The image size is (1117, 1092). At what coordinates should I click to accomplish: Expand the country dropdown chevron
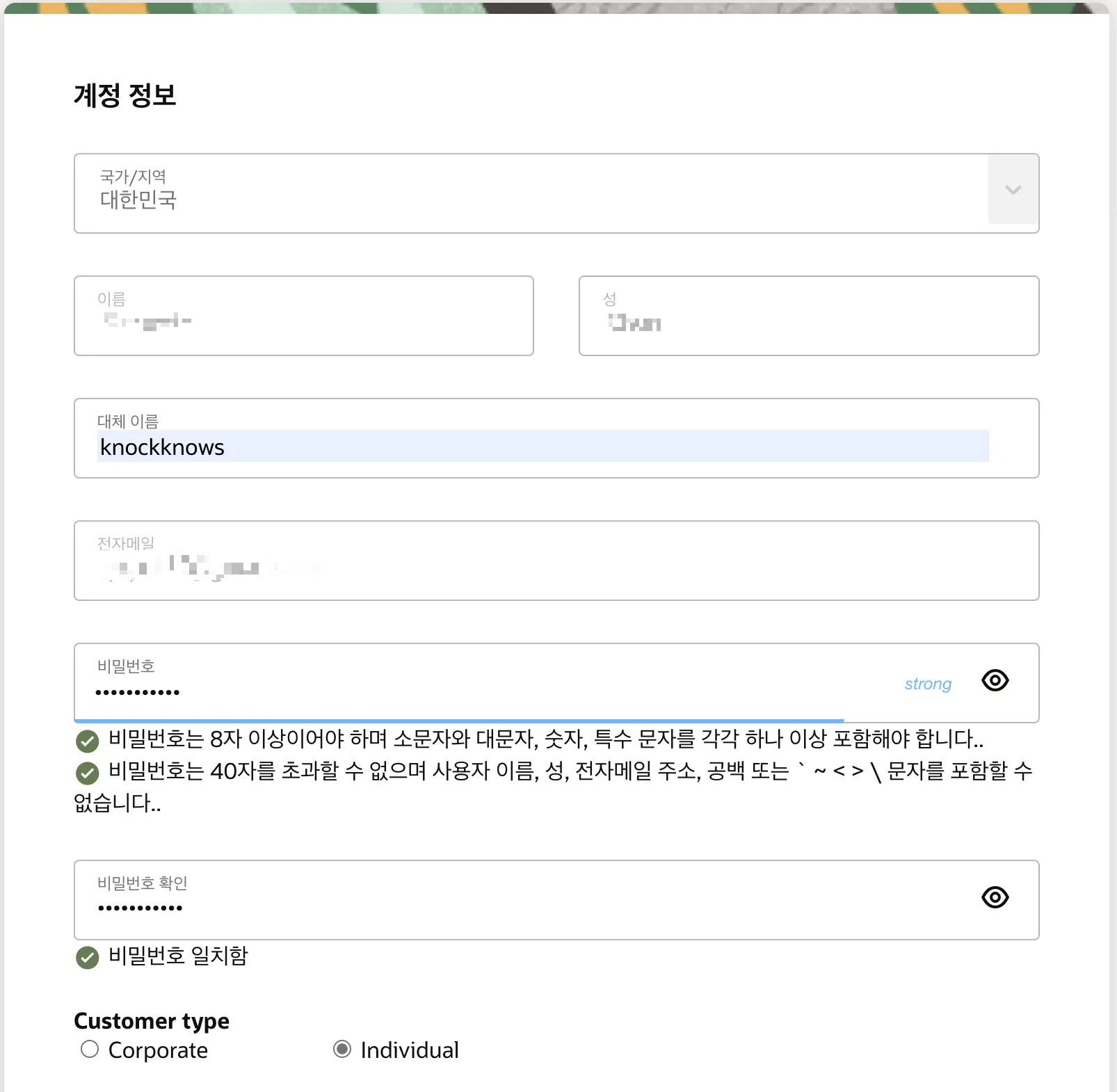(x=1013, y=190)
